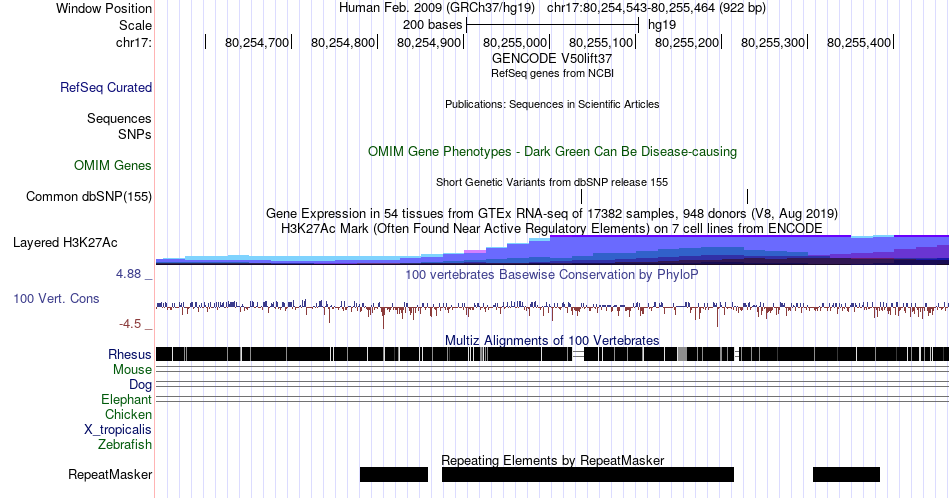Open the OMIM Genes track label

113,165
